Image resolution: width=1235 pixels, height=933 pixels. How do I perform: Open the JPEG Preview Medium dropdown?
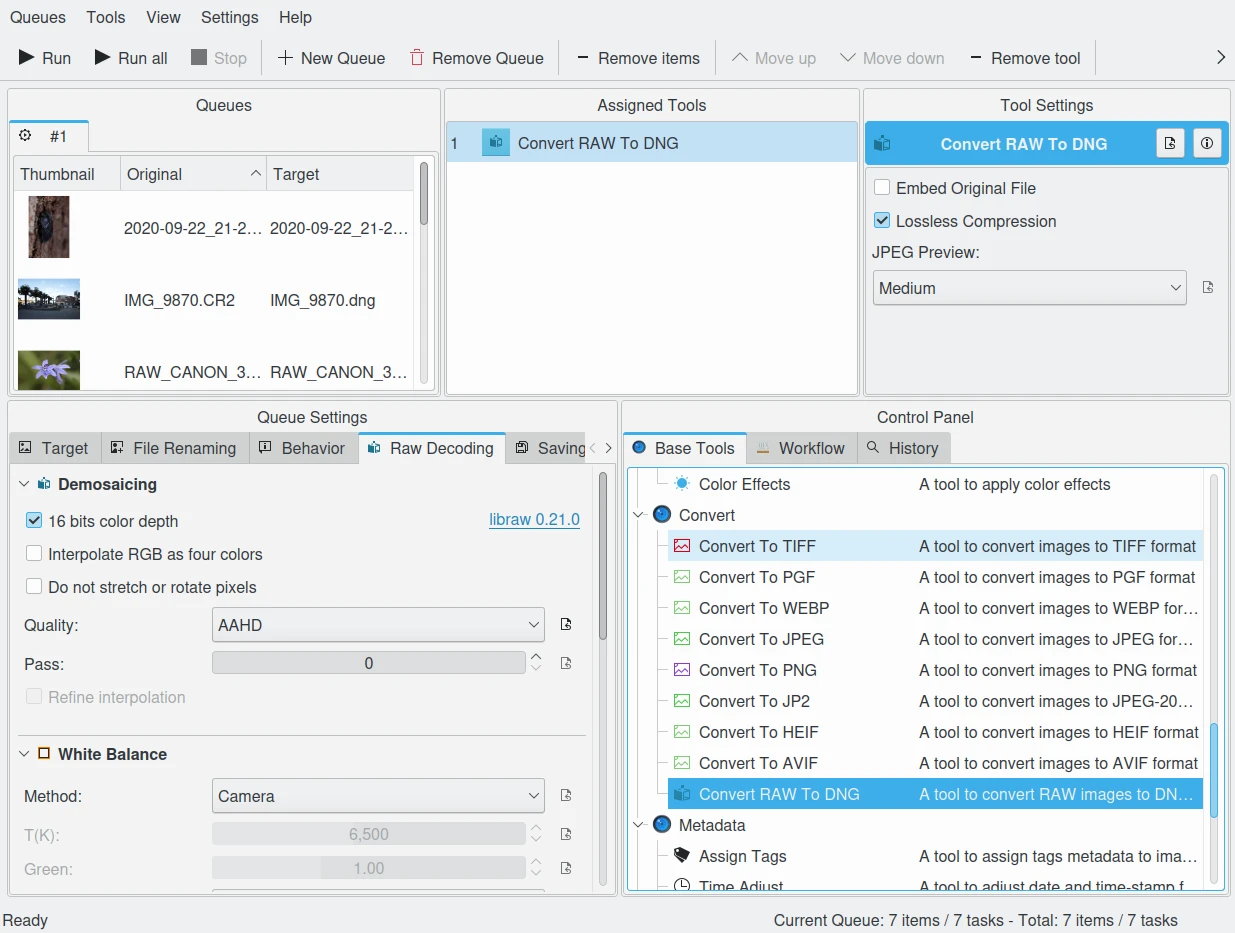1029,288
